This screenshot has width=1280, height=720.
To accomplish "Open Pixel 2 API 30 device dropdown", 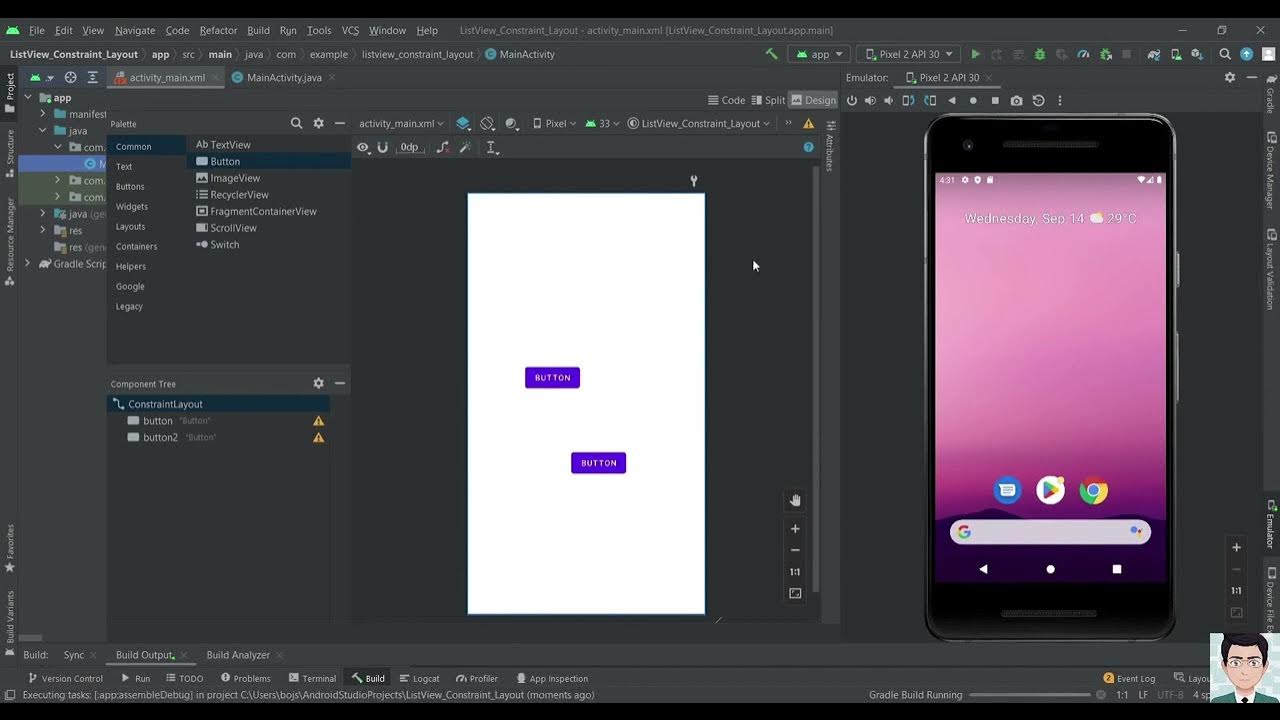I will click(x=908, y=54).
